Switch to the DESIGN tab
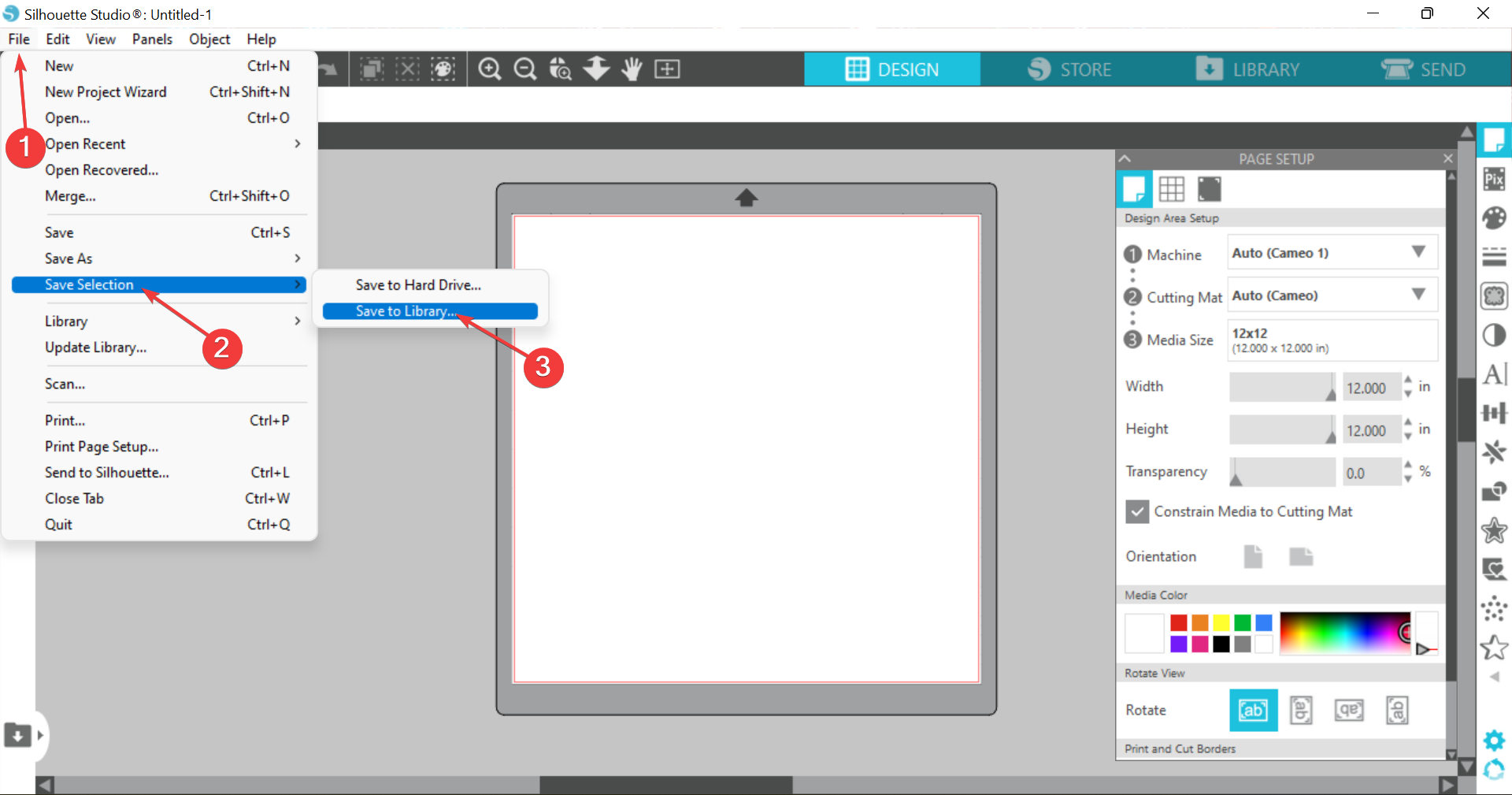Image resolution: width=1512 pixels, height=795 pixels. tap(891, 69)
